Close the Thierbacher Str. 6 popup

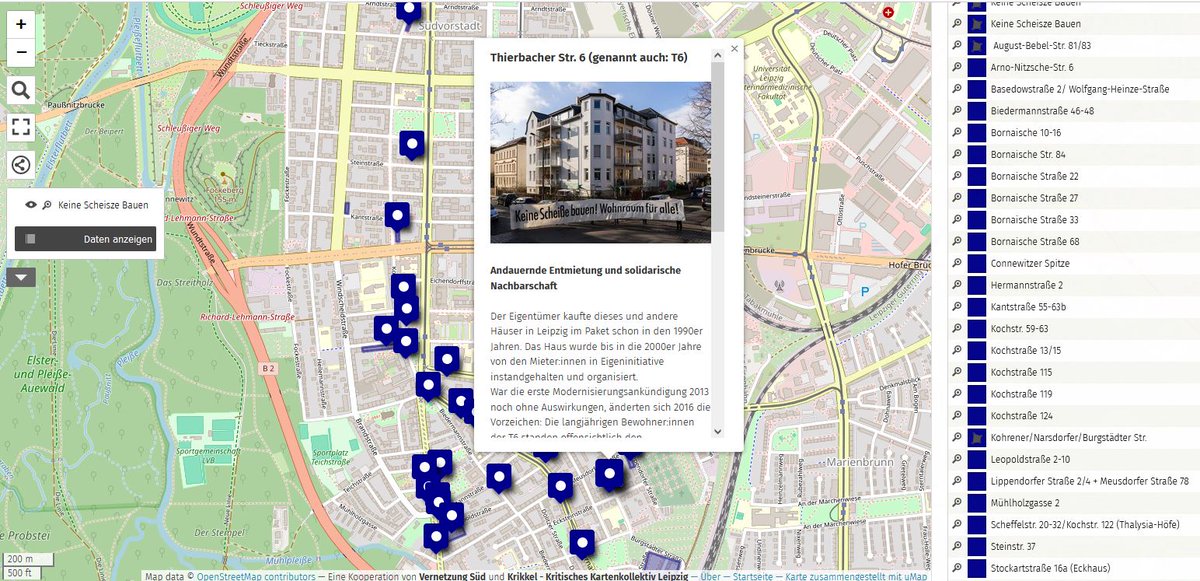click(x=733, y=48)
